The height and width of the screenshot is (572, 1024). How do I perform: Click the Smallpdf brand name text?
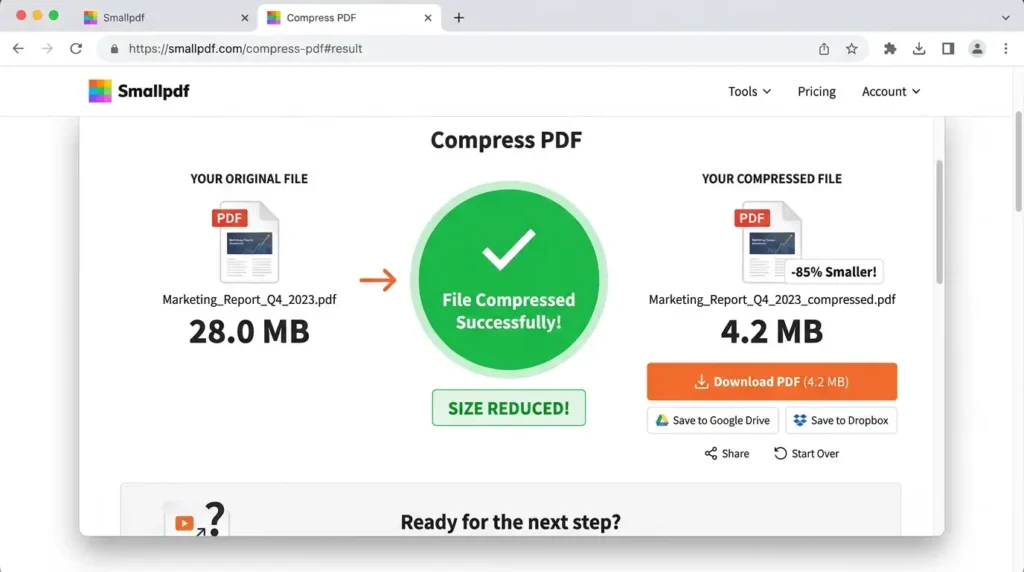point(153,91)
